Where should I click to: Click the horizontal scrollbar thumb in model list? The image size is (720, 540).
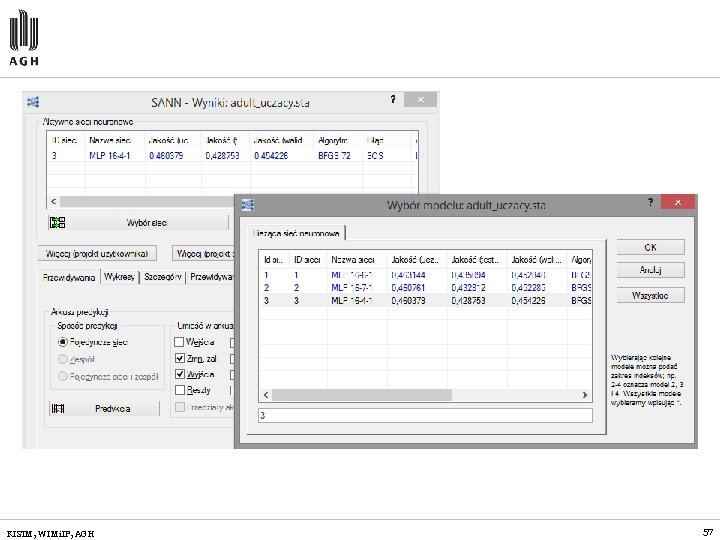pyautogui.click(x=362, y=395)
